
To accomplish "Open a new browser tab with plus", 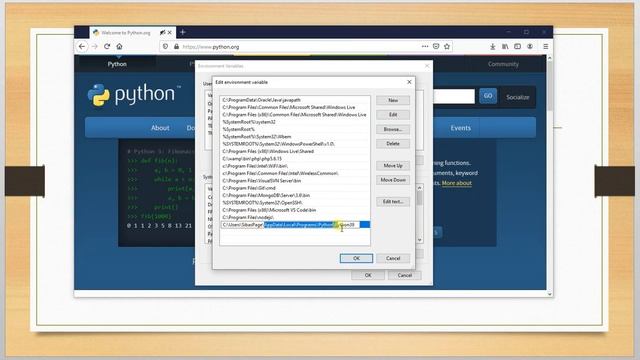I will tap(182, 32).
